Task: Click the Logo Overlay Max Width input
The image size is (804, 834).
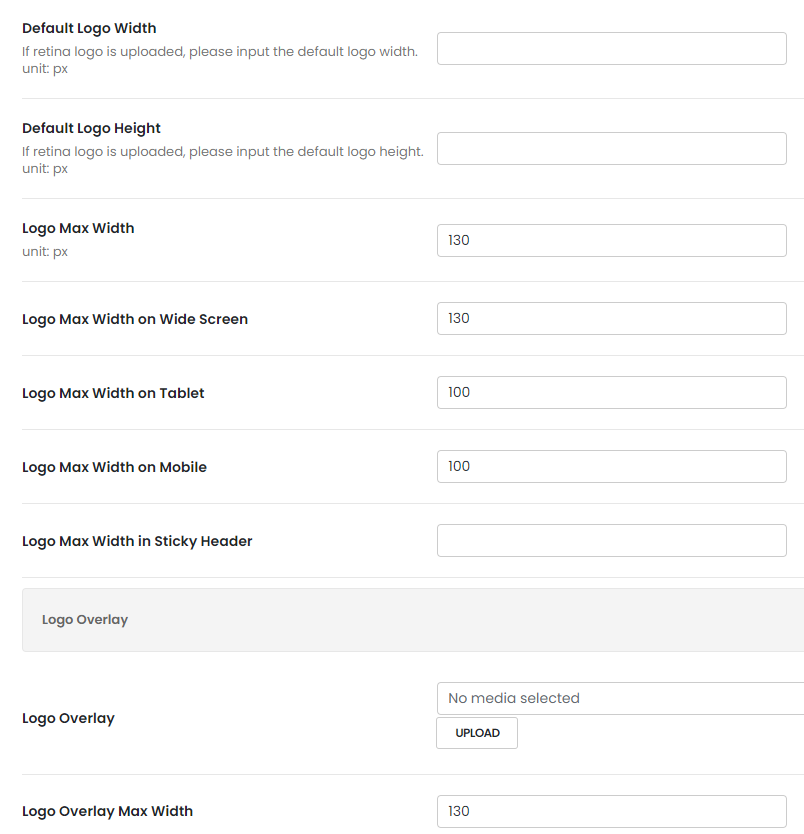Action: tap(611, 811)
